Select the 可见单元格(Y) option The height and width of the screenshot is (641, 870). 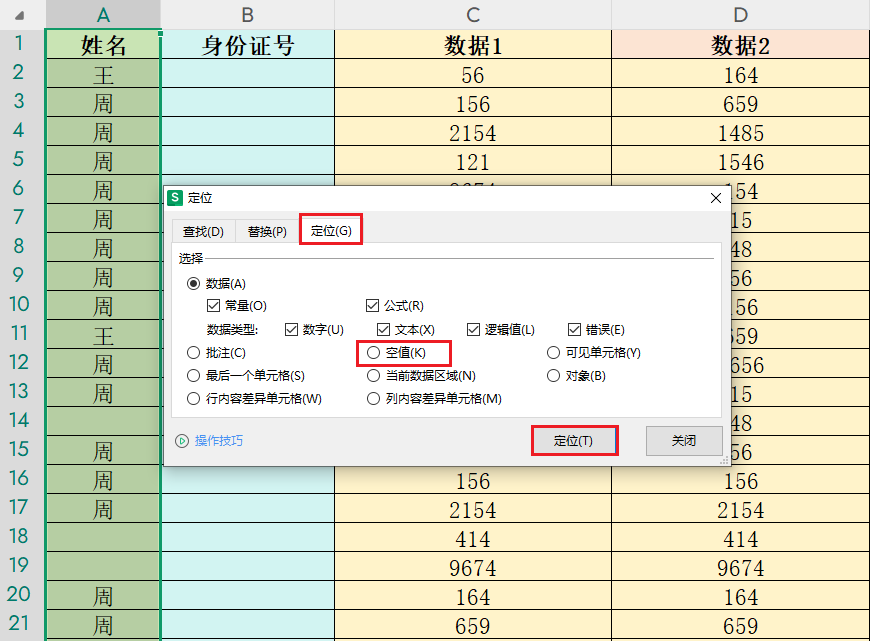pos(555,353)
